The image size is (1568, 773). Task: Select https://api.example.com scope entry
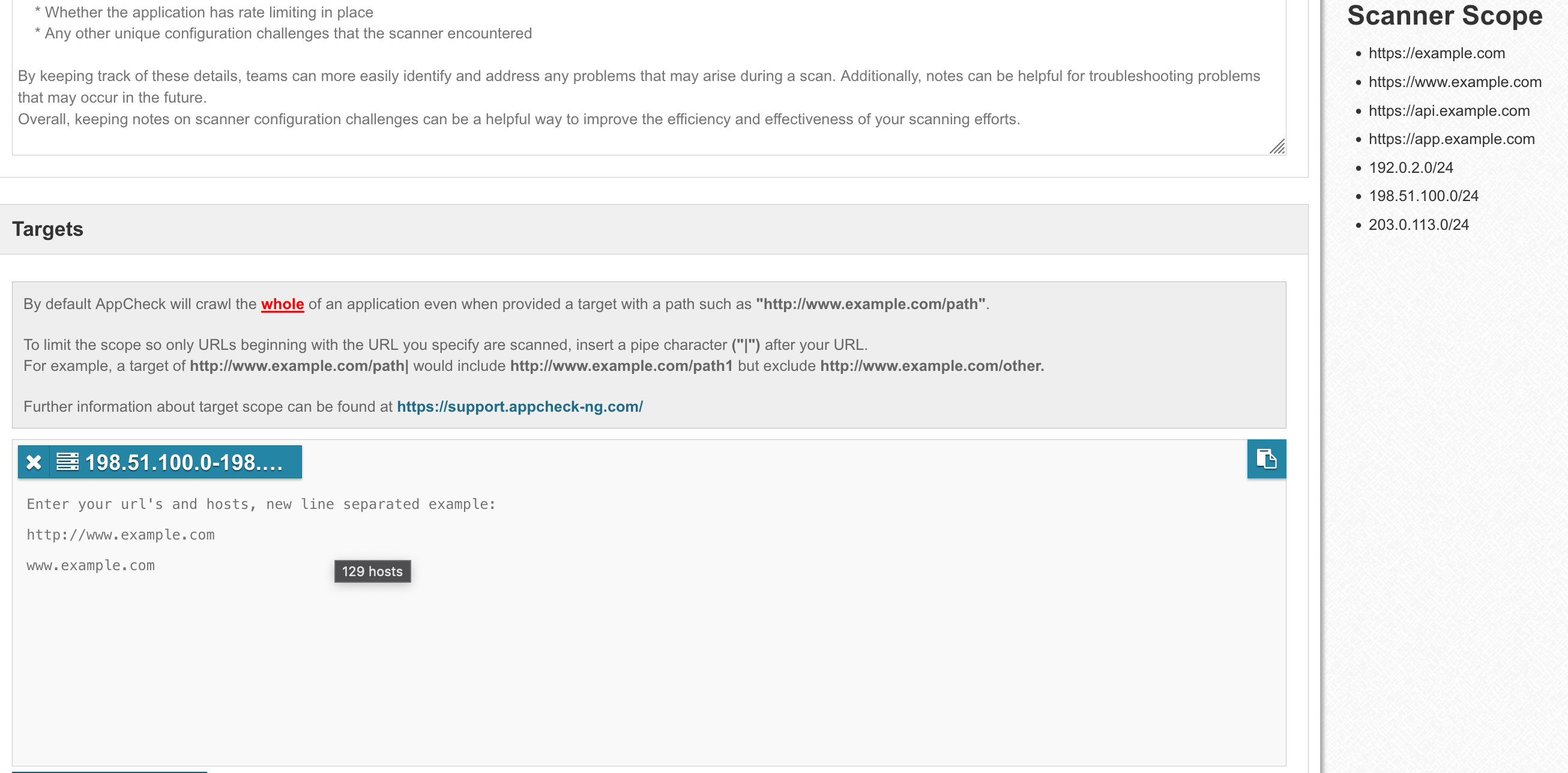(x=1449, y=110)
